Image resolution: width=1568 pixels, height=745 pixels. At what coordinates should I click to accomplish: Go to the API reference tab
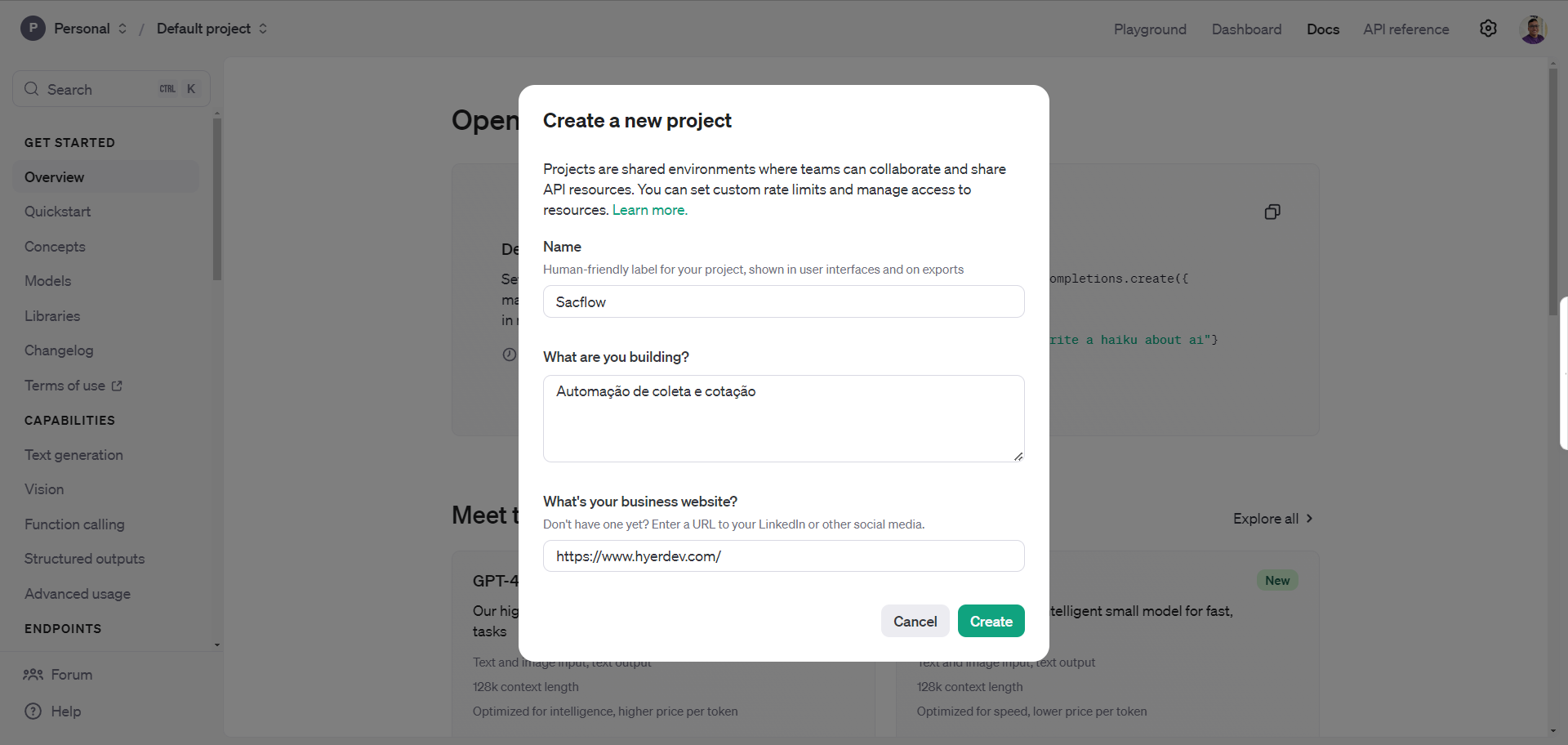tap(1405, 29)
